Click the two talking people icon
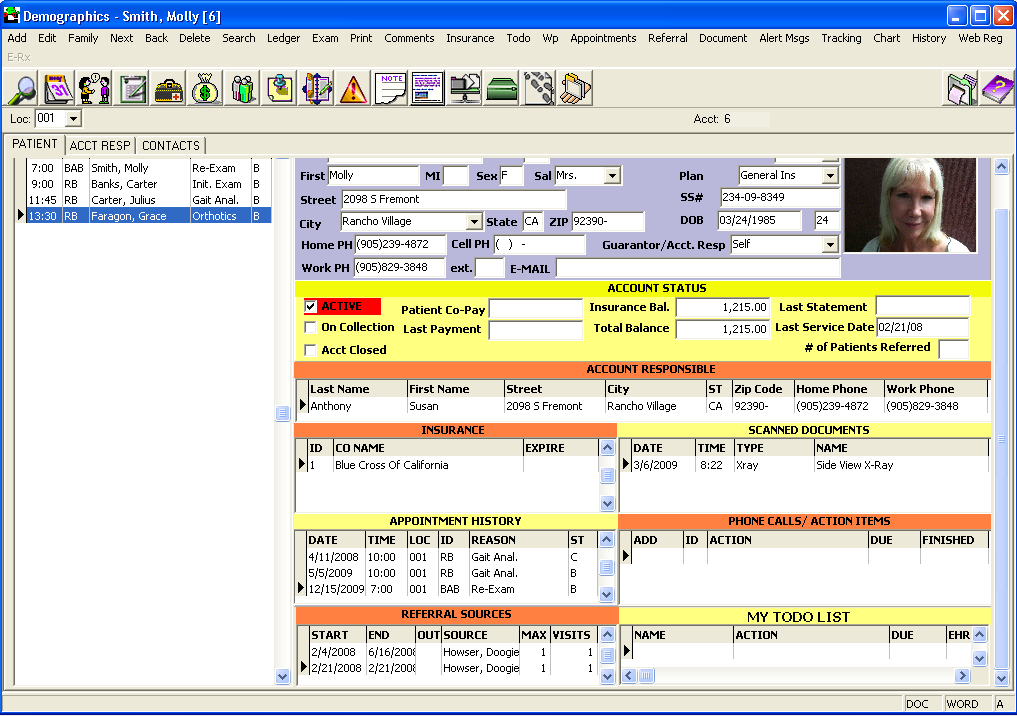The image size is (1017, 716). pyautogui.click(x=95, y=89)
